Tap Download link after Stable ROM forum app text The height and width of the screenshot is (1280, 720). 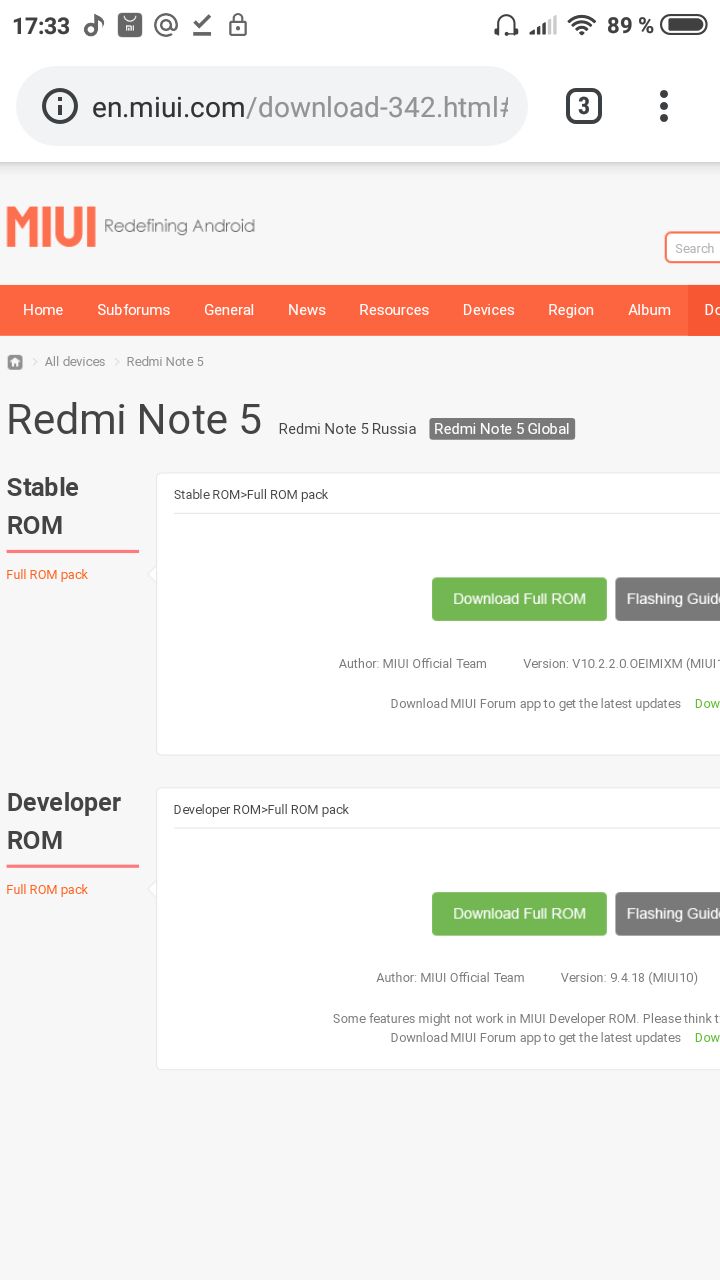(x=707, y=704)
